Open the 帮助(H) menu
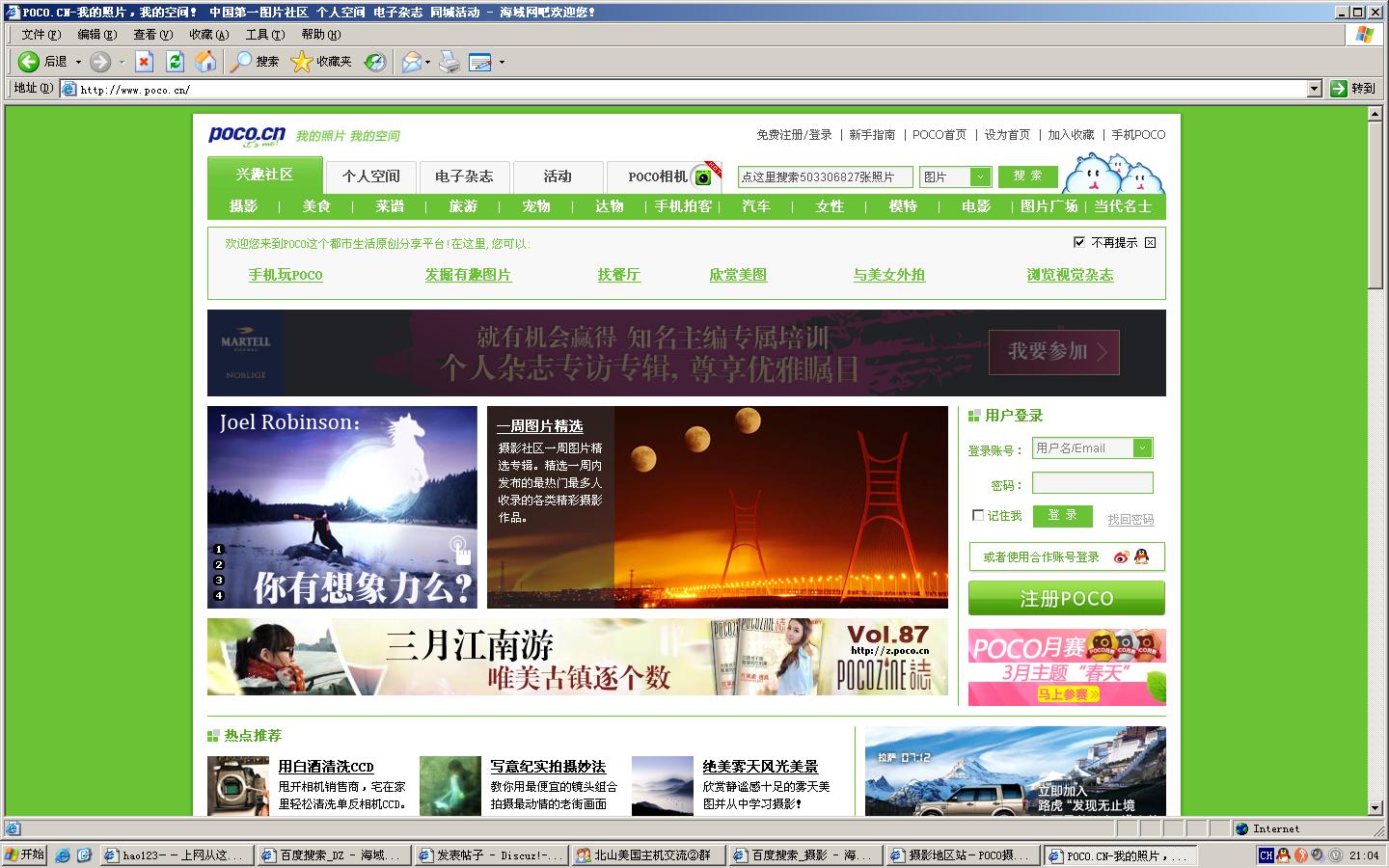The height and width of the screenshot is (868, 1389). [x=320, y=35]
